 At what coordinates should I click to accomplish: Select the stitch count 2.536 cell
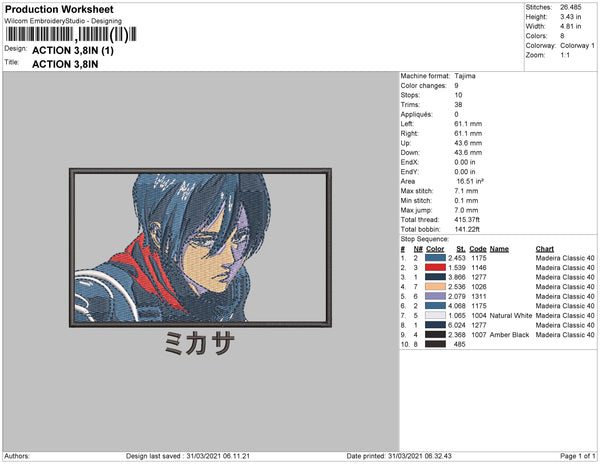[x=457, y=287]
